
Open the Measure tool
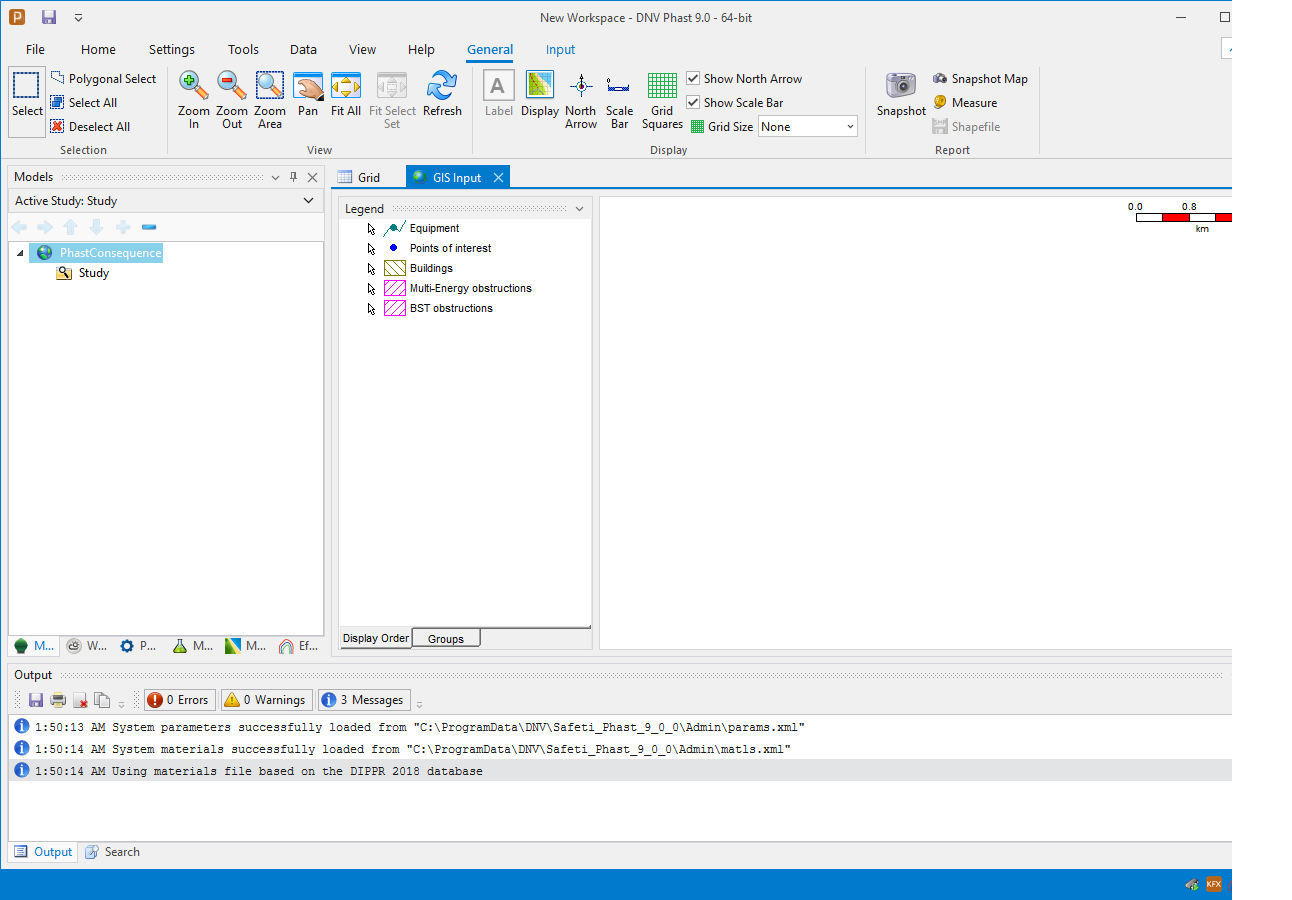tap(965, 103)
